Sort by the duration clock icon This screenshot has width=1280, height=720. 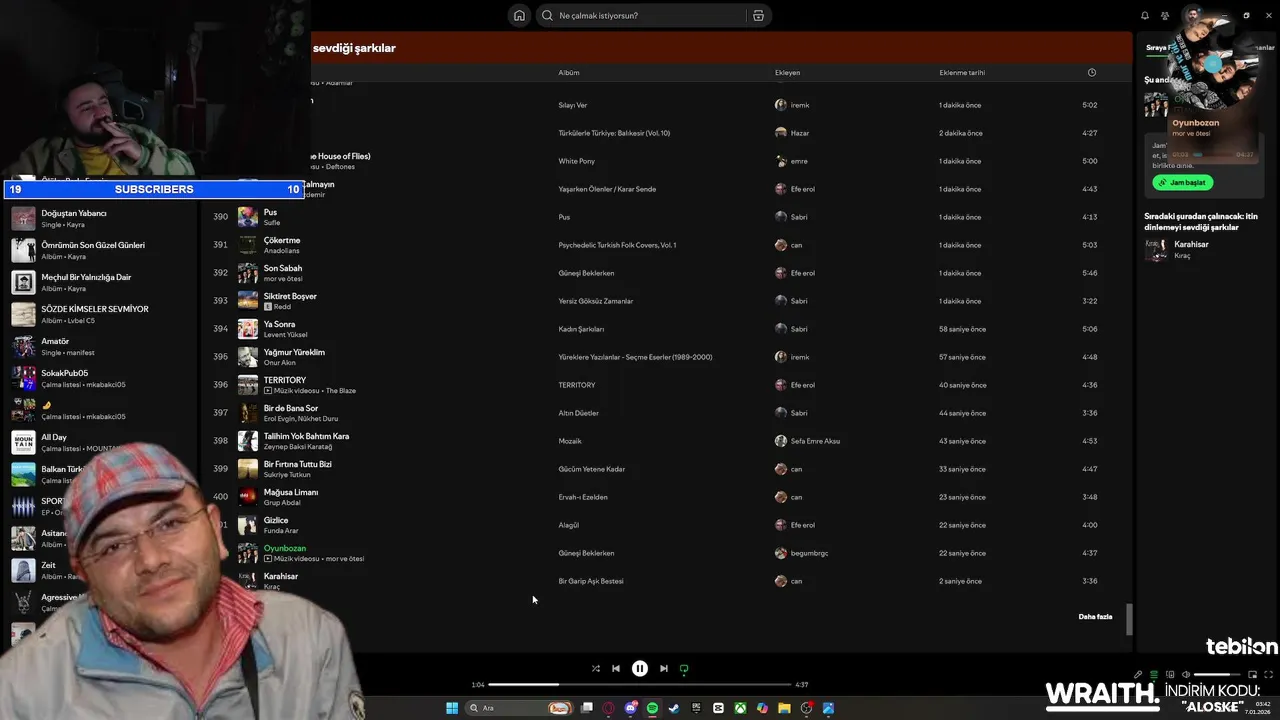pyautogui.click(x=1091, y=72)
